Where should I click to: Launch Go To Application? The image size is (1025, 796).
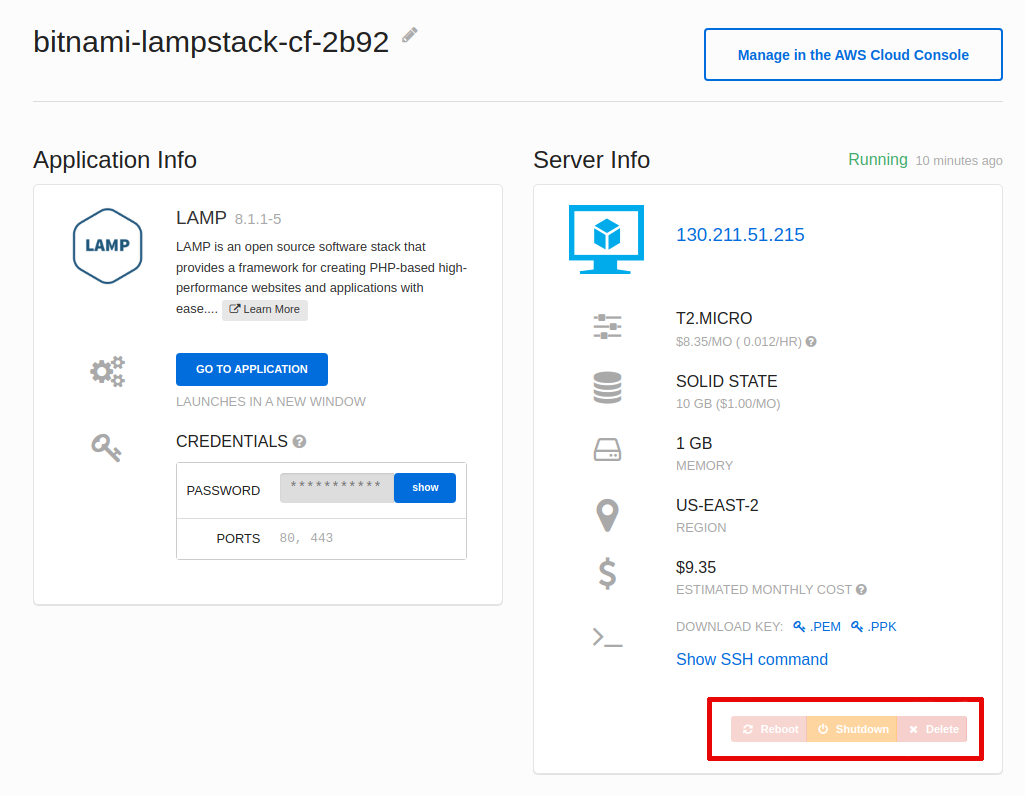[252, 369]
